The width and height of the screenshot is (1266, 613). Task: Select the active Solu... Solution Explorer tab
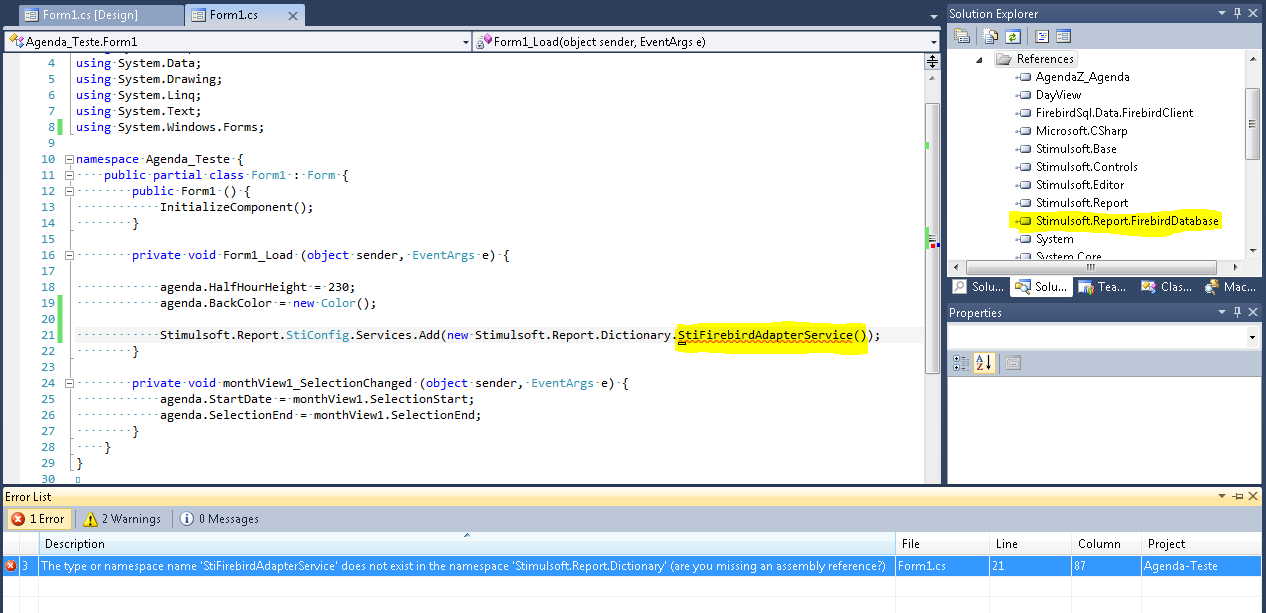point(1040,287)
